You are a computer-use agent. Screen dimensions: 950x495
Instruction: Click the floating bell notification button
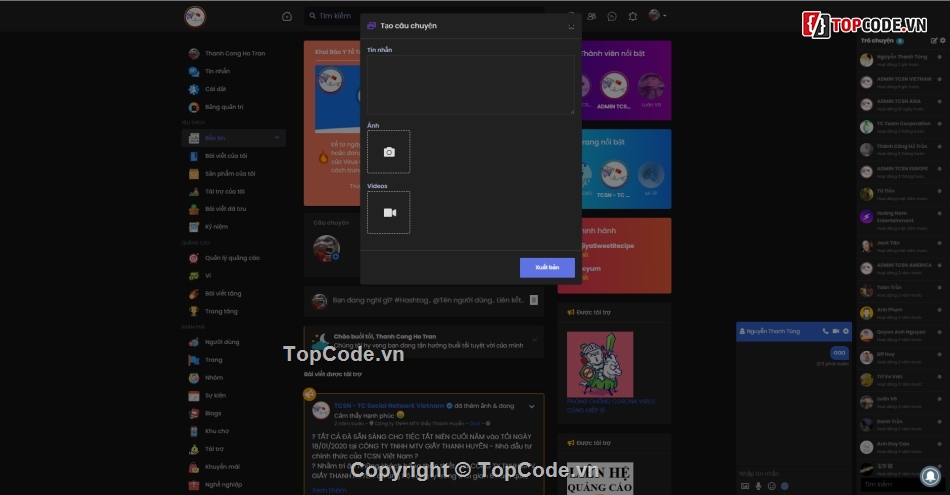931,476
